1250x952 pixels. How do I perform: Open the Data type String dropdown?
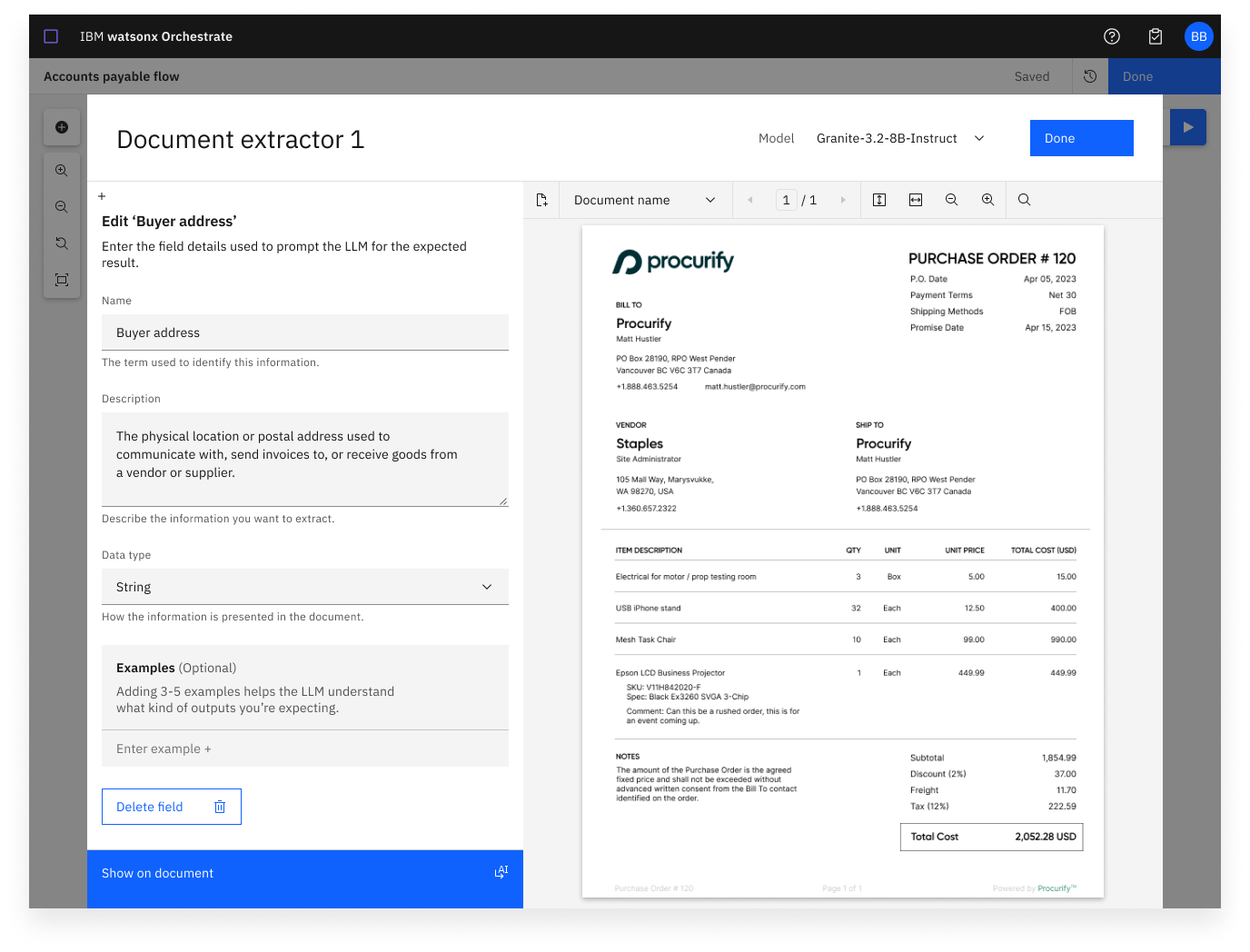pos(305,587)
